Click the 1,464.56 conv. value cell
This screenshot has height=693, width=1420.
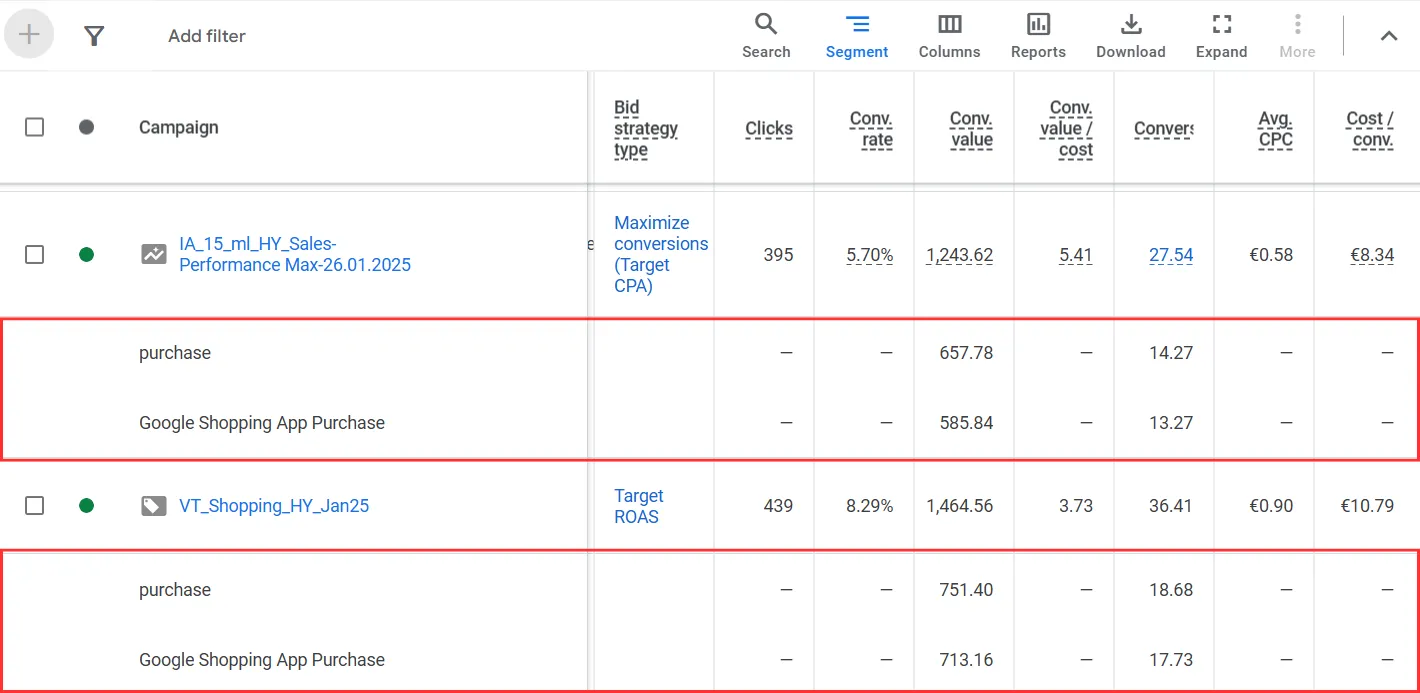960,506
